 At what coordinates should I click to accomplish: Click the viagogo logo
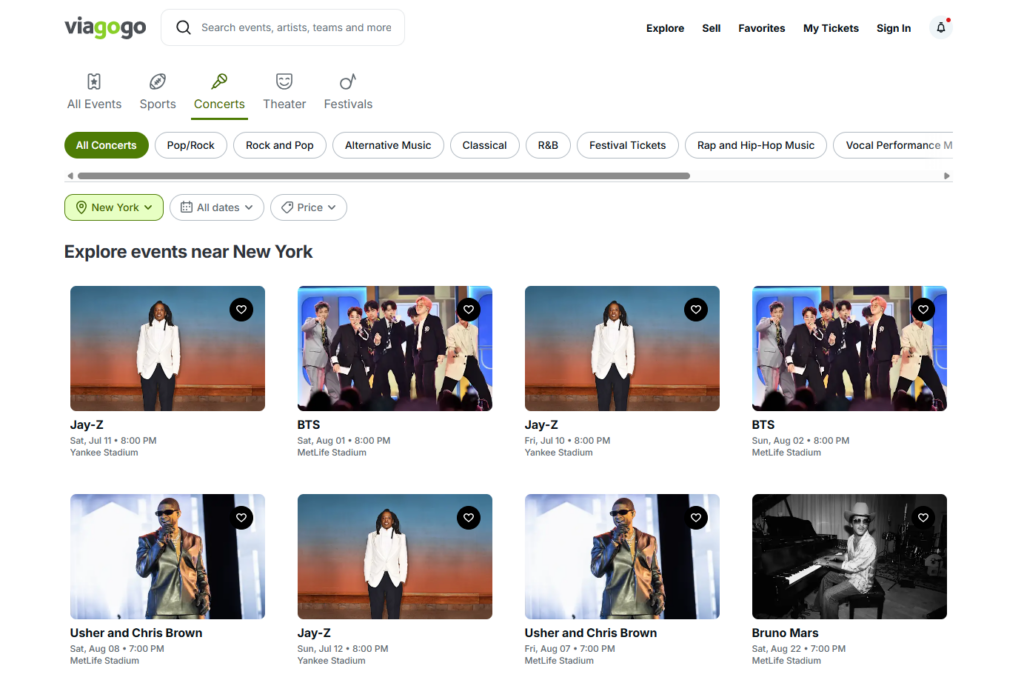(105, 27)
